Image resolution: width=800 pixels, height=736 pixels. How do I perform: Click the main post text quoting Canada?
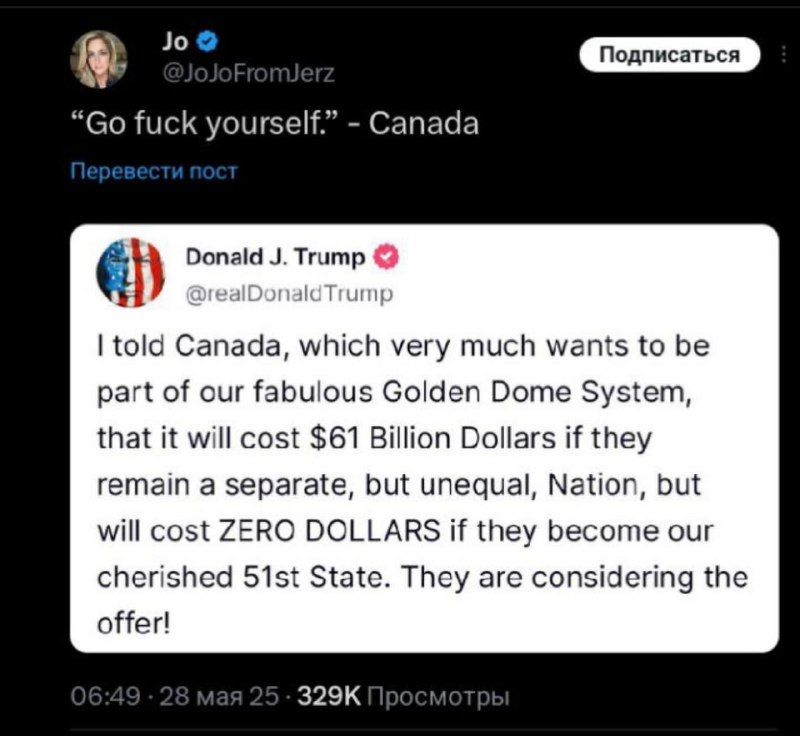click(x=274, y=124)
